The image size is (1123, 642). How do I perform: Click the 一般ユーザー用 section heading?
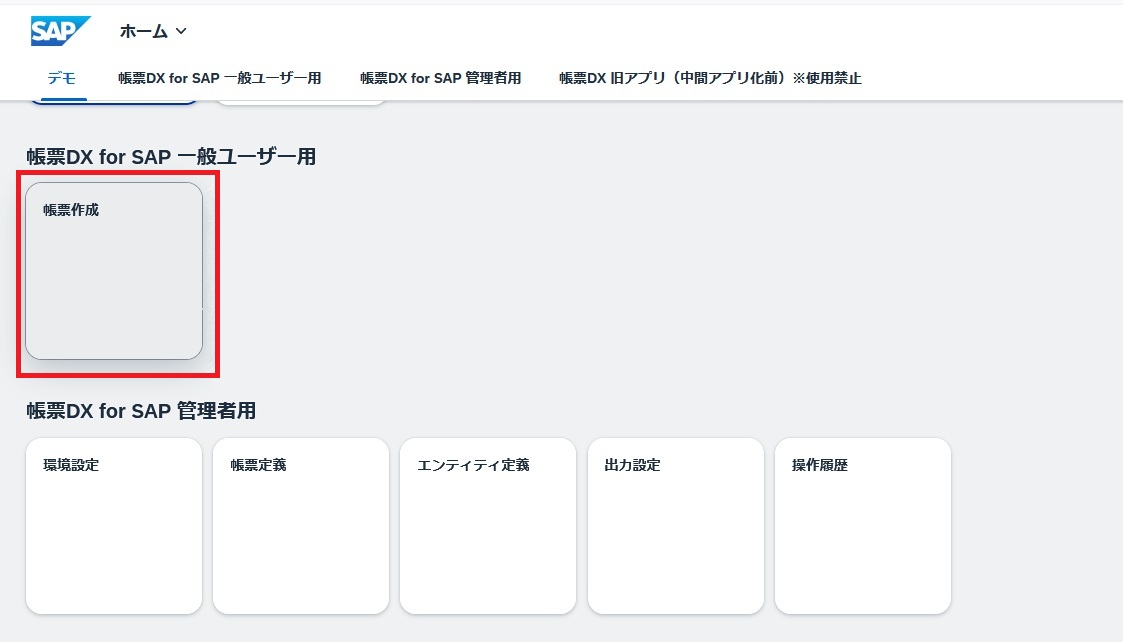point(171,156)
